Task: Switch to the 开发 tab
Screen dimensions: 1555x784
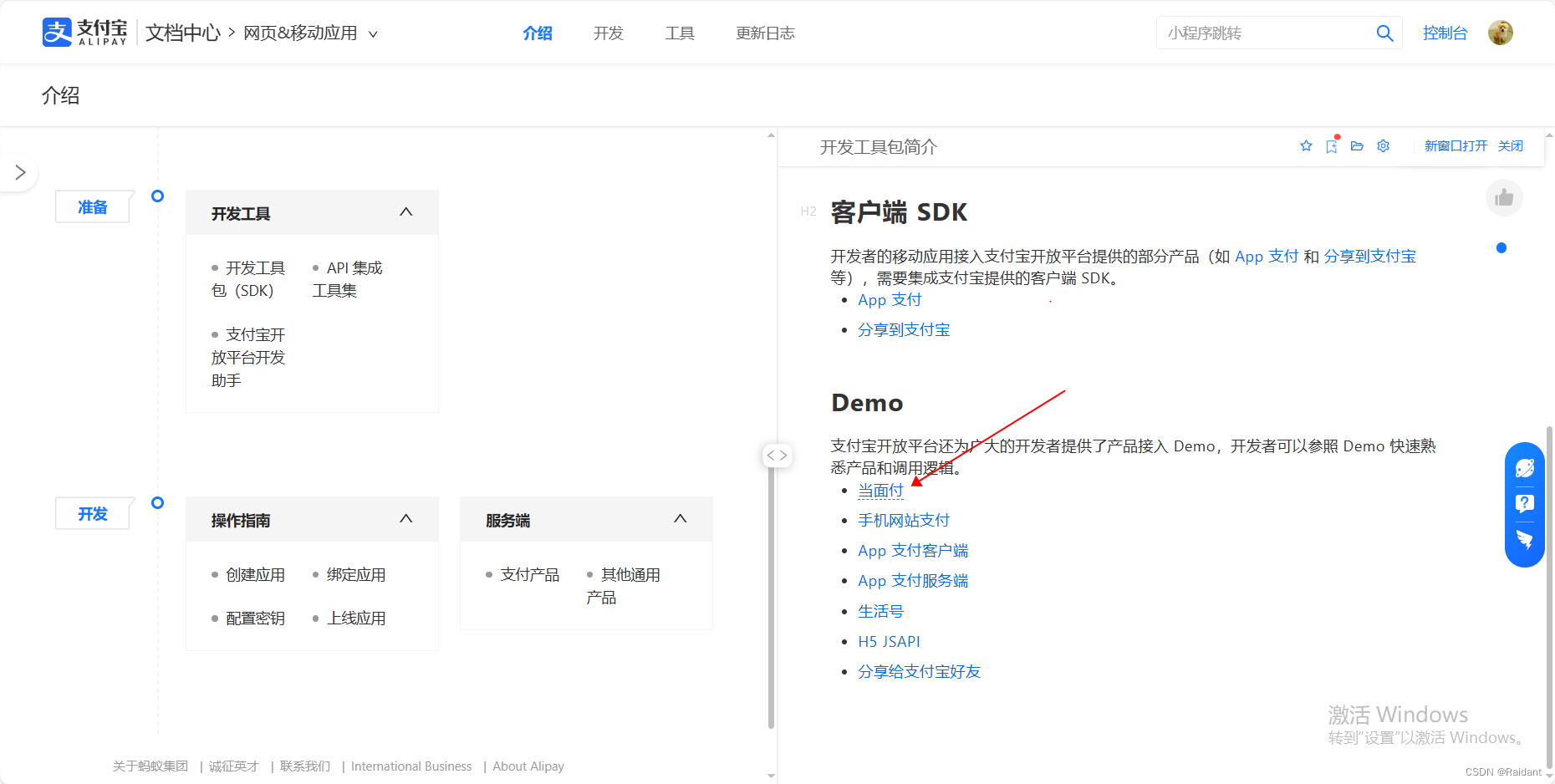Action: (x=609, y=33)
